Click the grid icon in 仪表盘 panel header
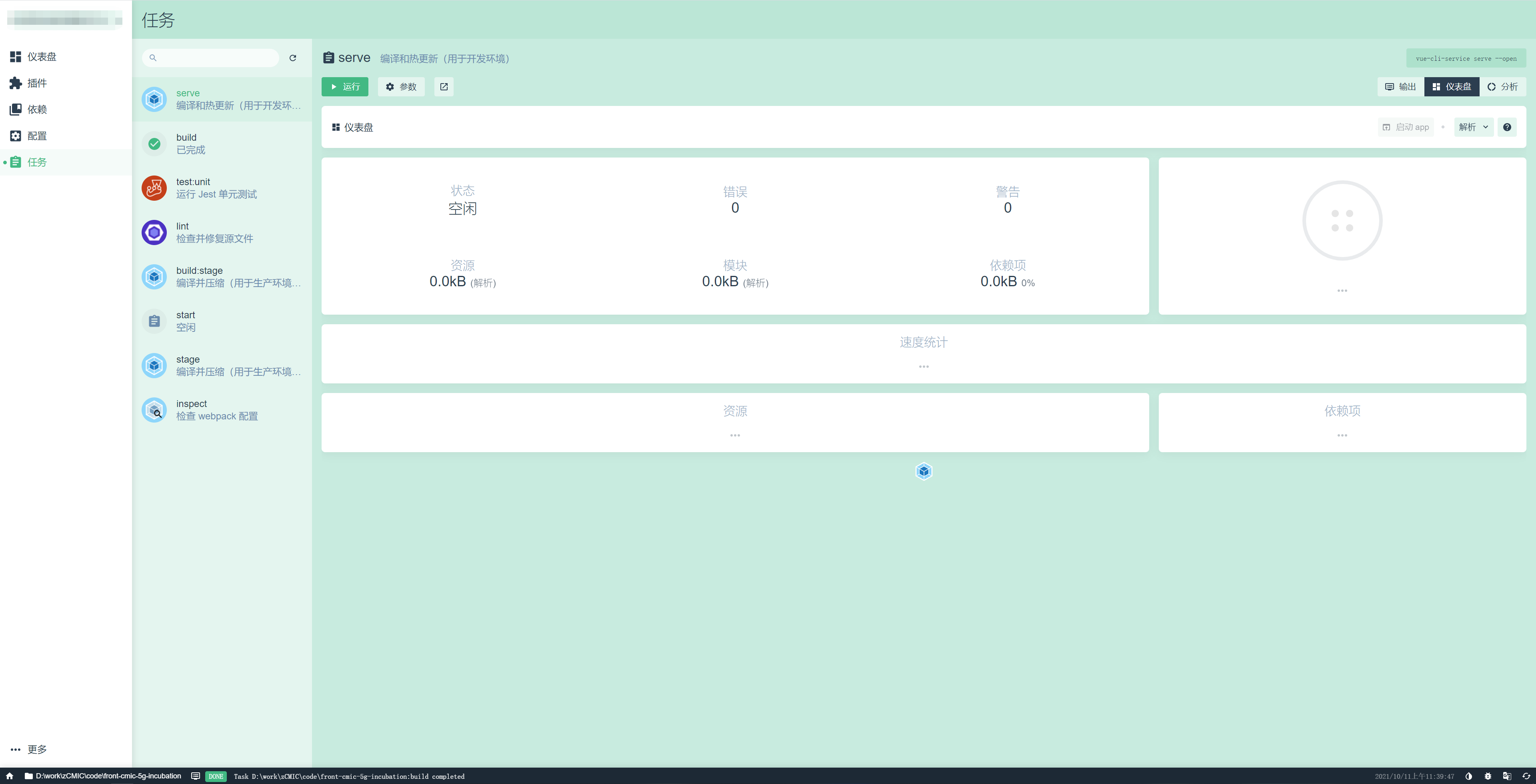1536x784 pixels. click(336, 127)
